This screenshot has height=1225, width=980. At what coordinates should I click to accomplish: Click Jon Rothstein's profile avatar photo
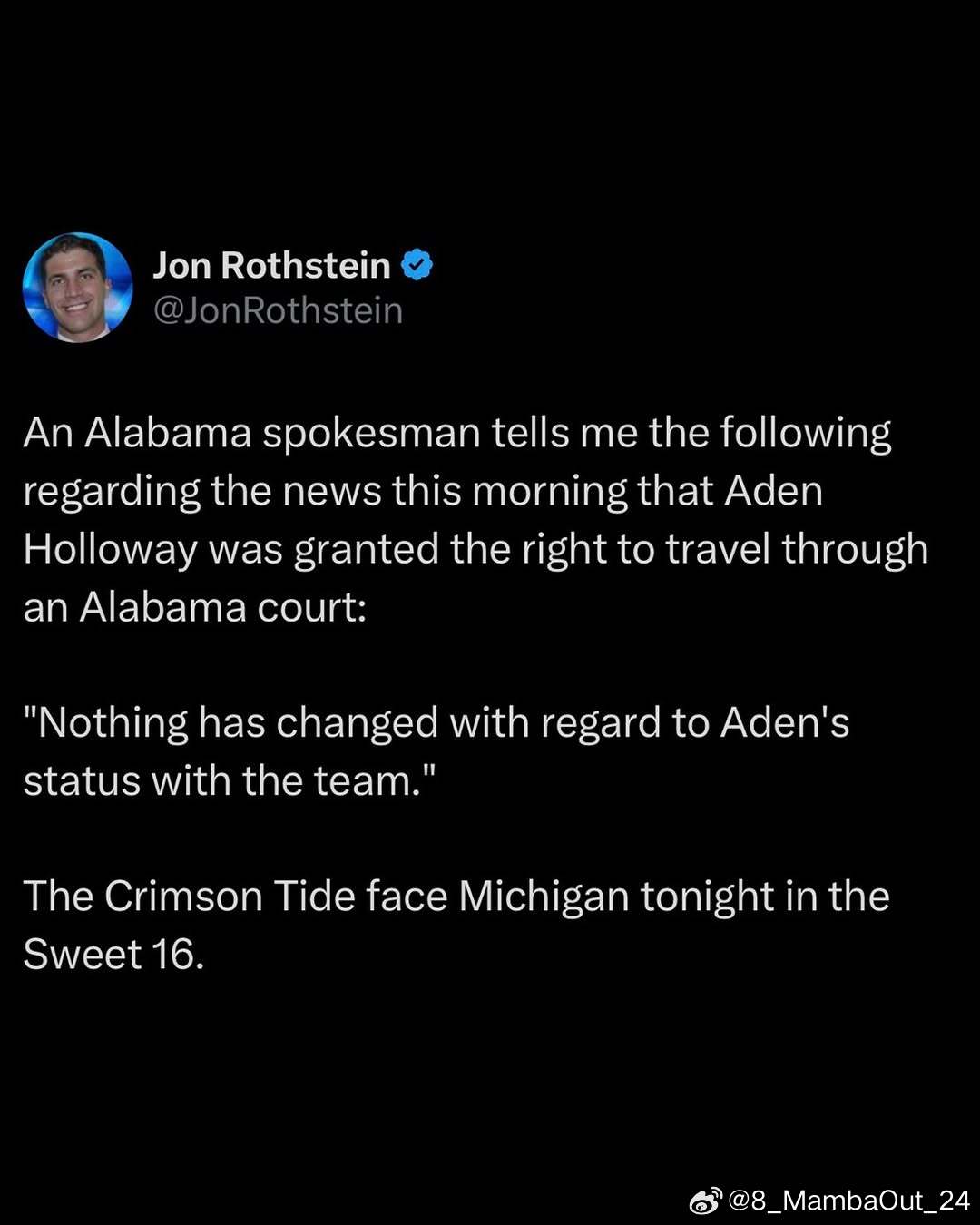tap(77, 288)
